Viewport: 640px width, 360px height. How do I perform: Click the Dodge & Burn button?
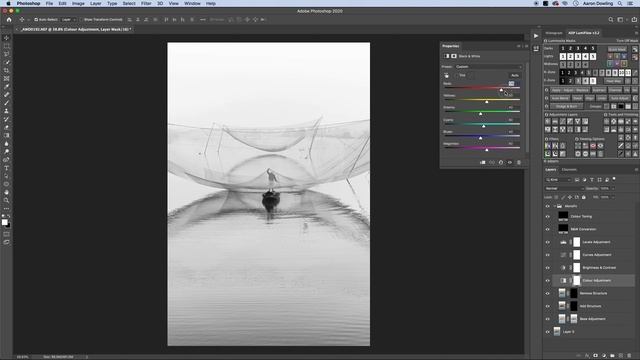(x=566, y=107)
